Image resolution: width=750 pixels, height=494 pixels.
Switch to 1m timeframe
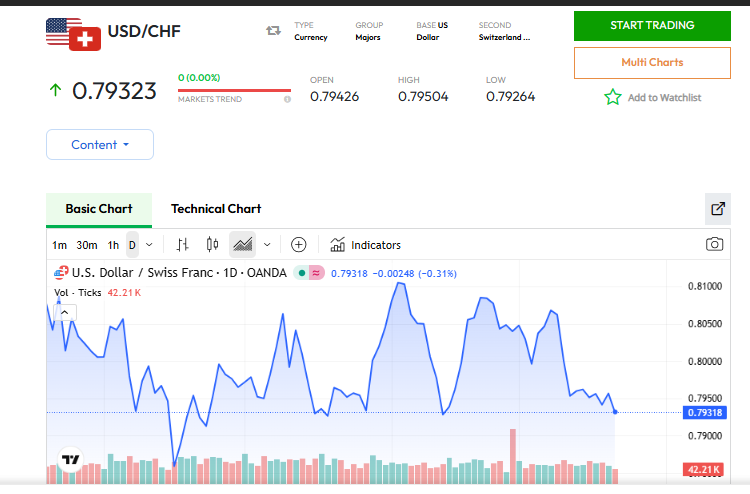pyautogui.click(x=60, y=245)
